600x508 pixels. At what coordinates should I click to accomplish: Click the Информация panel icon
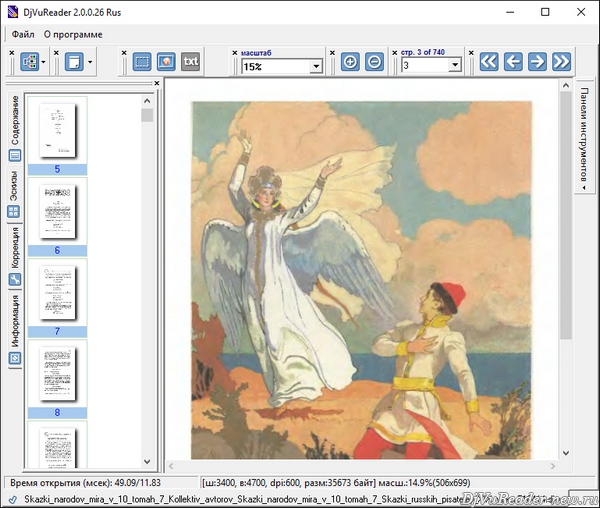click(15, 358)
